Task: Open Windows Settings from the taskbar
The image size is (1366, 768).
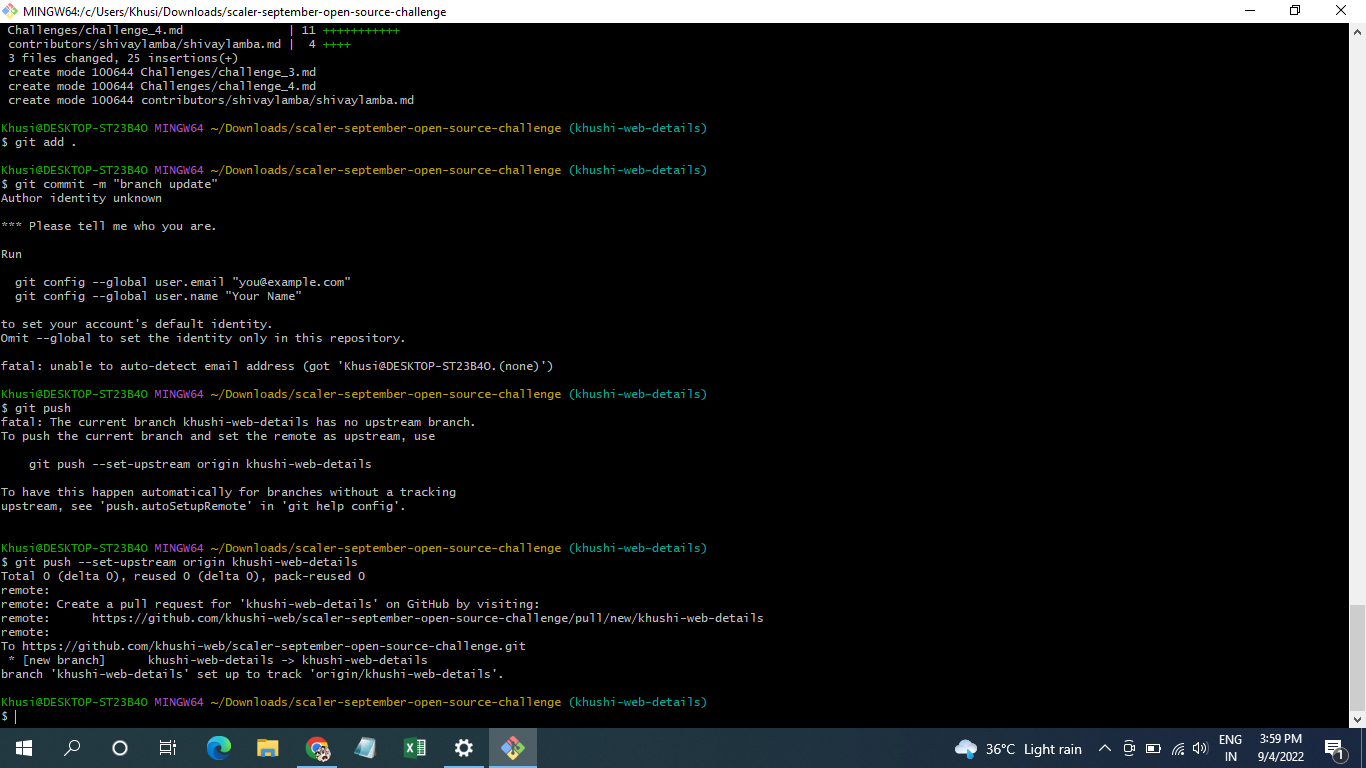Action: coord(462,747)
